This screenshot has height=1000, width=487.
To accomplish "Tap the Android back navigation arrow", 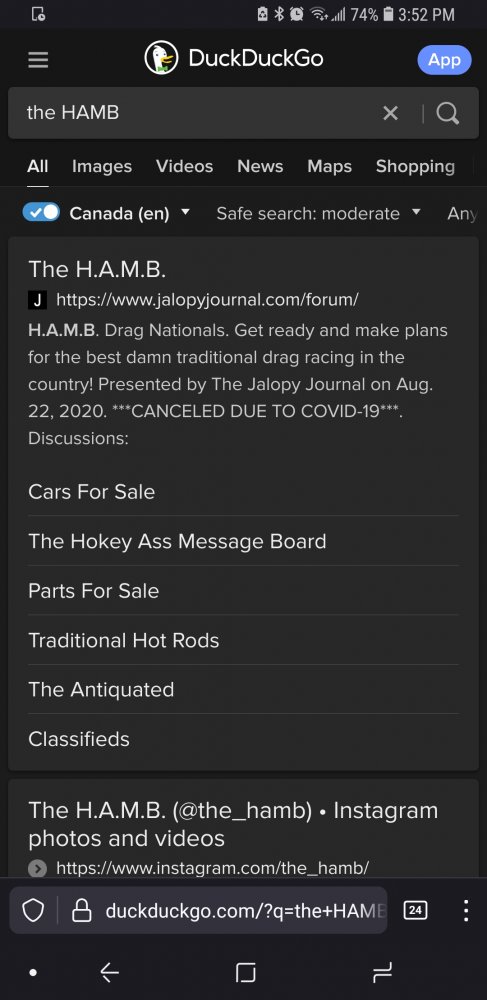I will (x=110, y=972).
